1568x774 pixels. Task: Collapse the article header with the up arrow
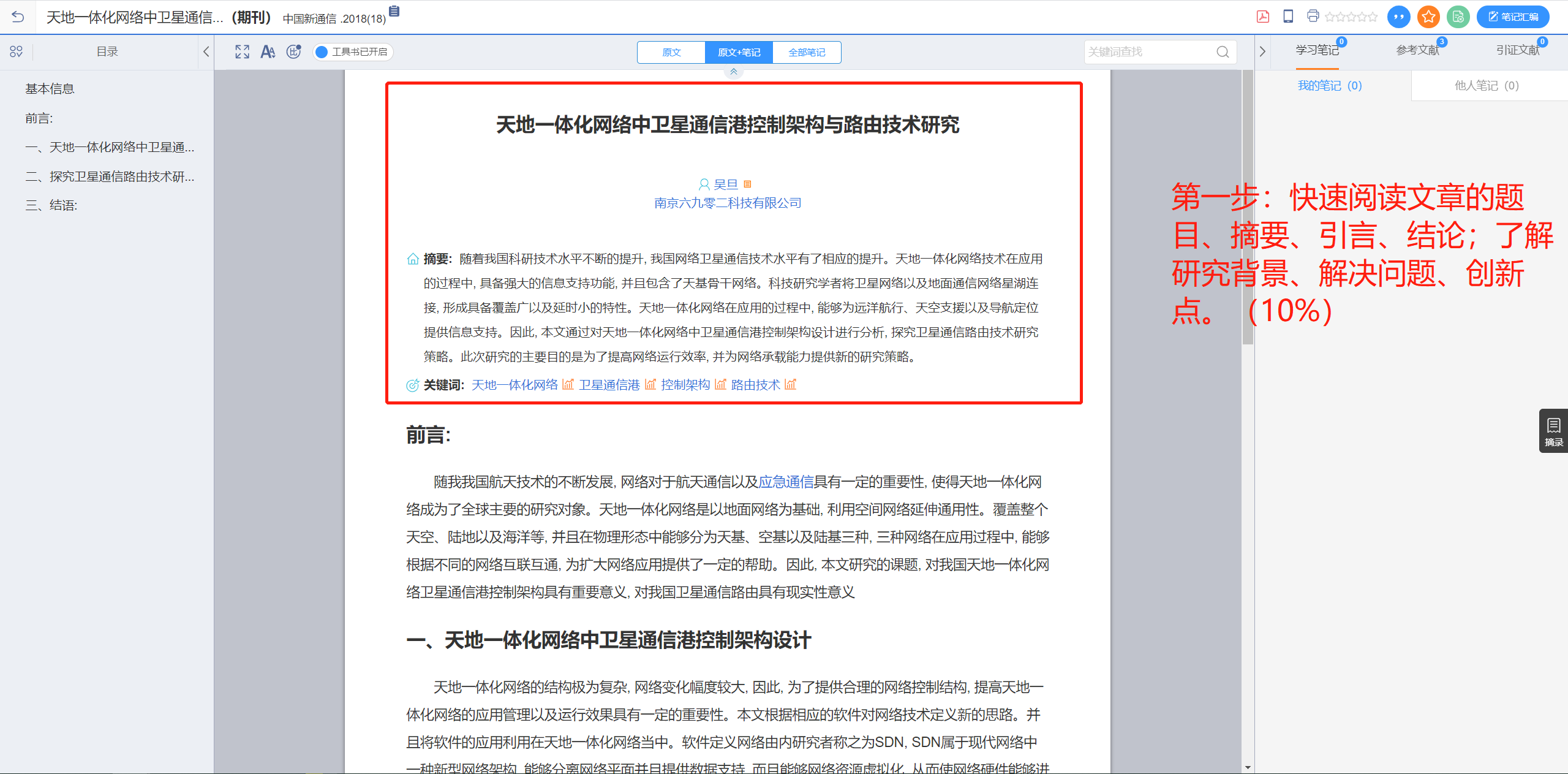coord(733,71)
